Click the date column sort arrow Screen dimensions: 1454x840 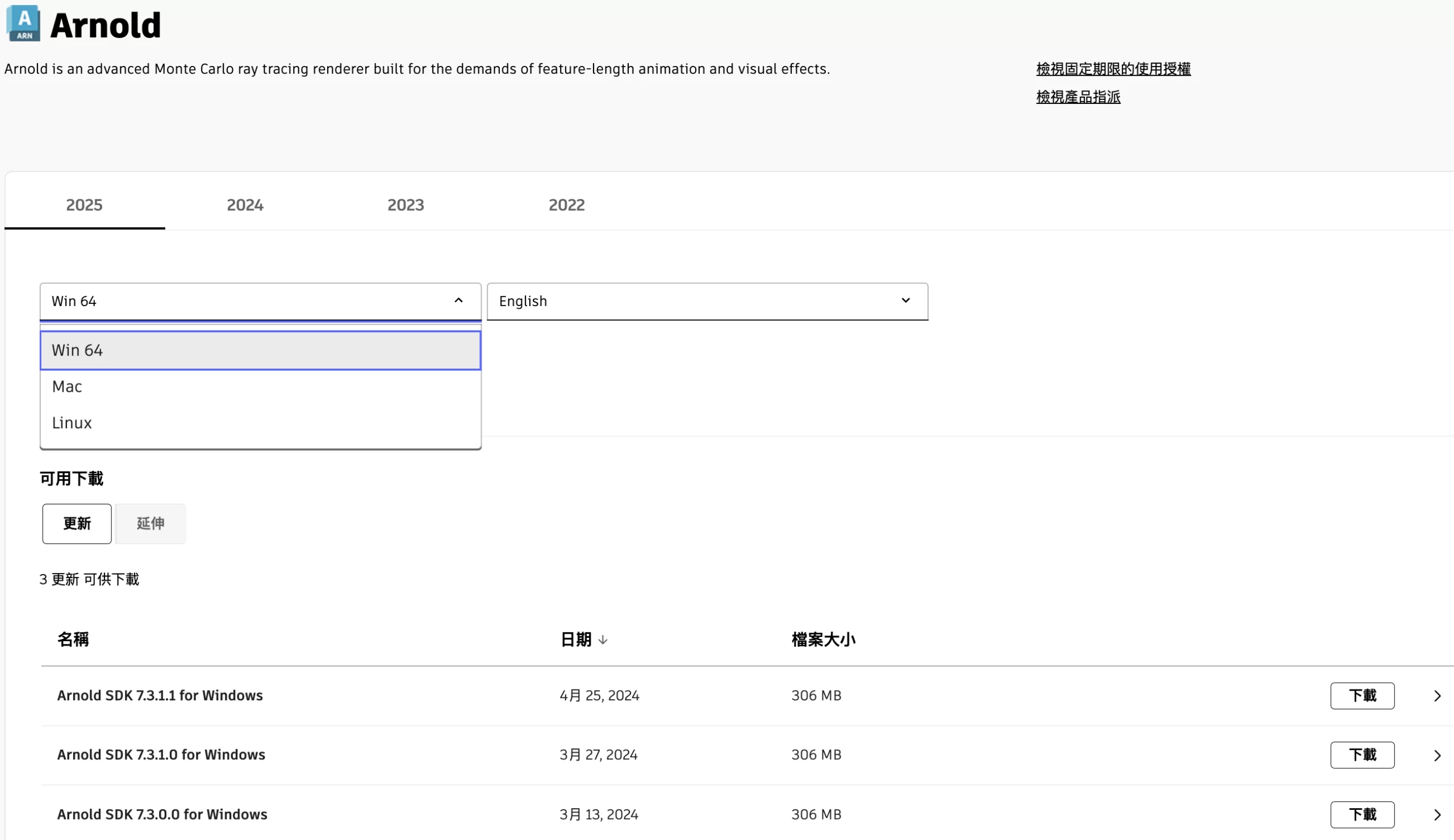603,640
